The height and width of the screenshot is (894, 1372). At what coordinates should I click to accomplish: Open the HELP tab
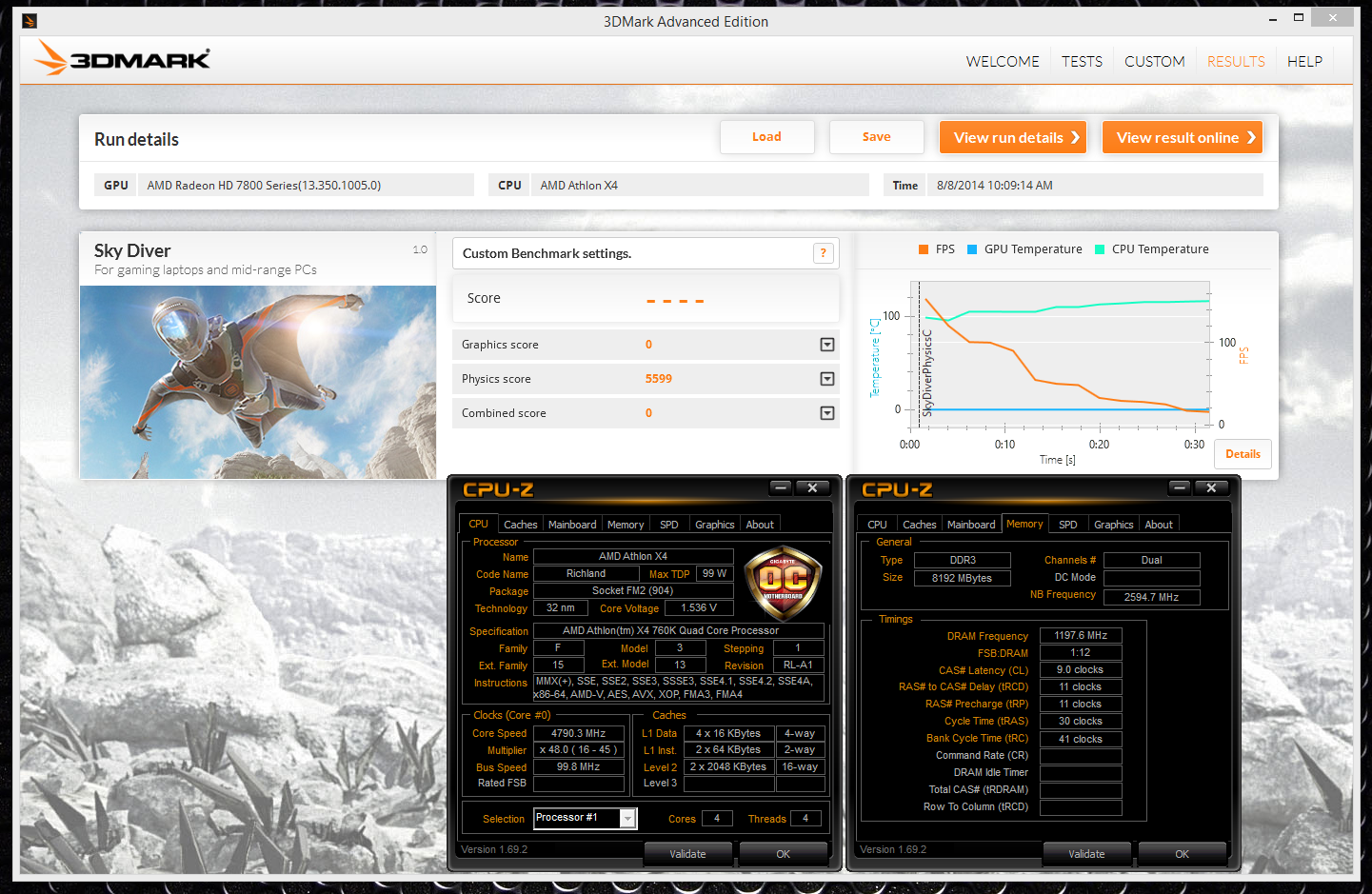(1304, 61)
